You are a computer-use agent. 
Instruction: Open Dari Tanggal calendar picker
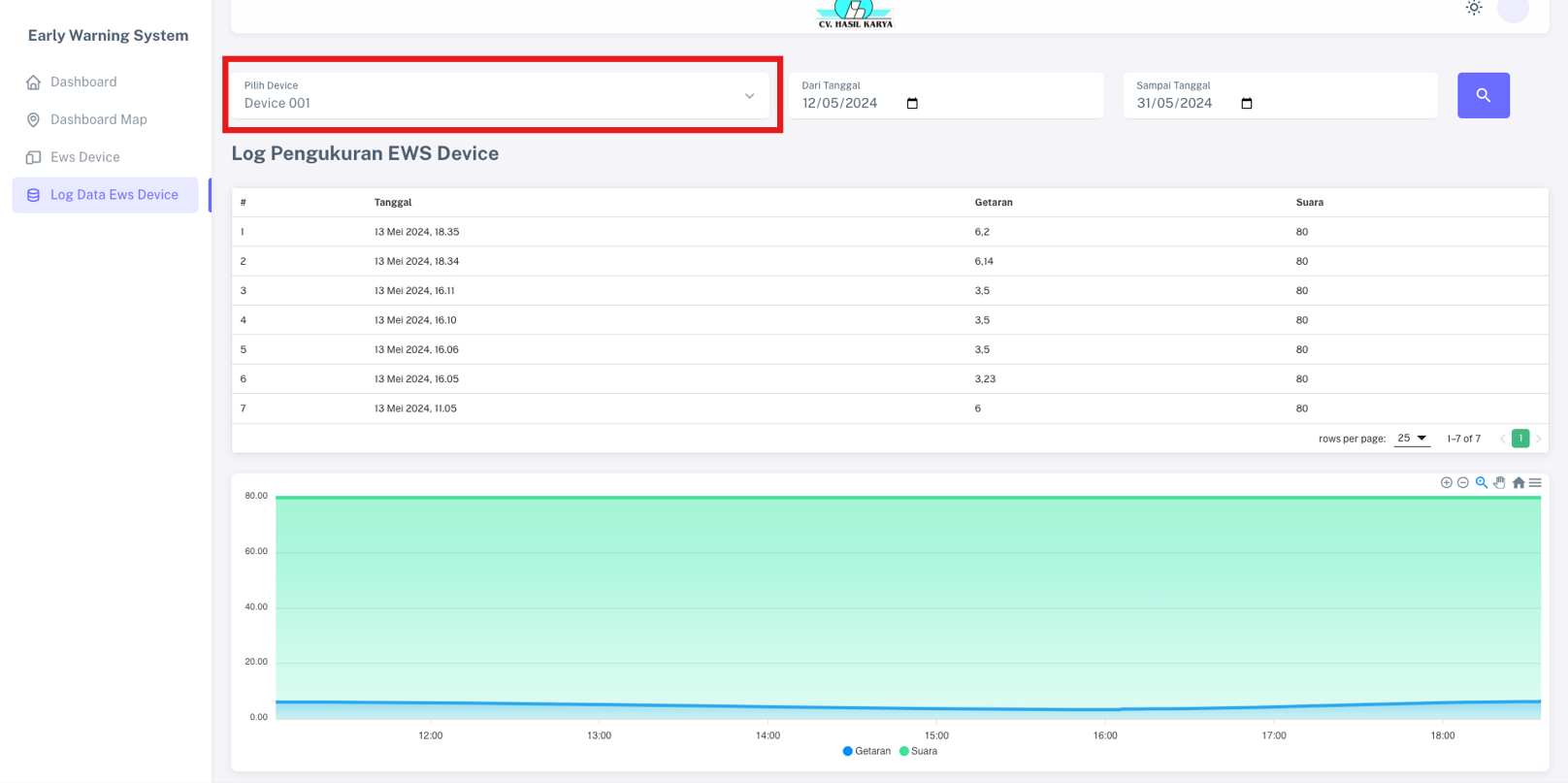[x=912, y=104]
